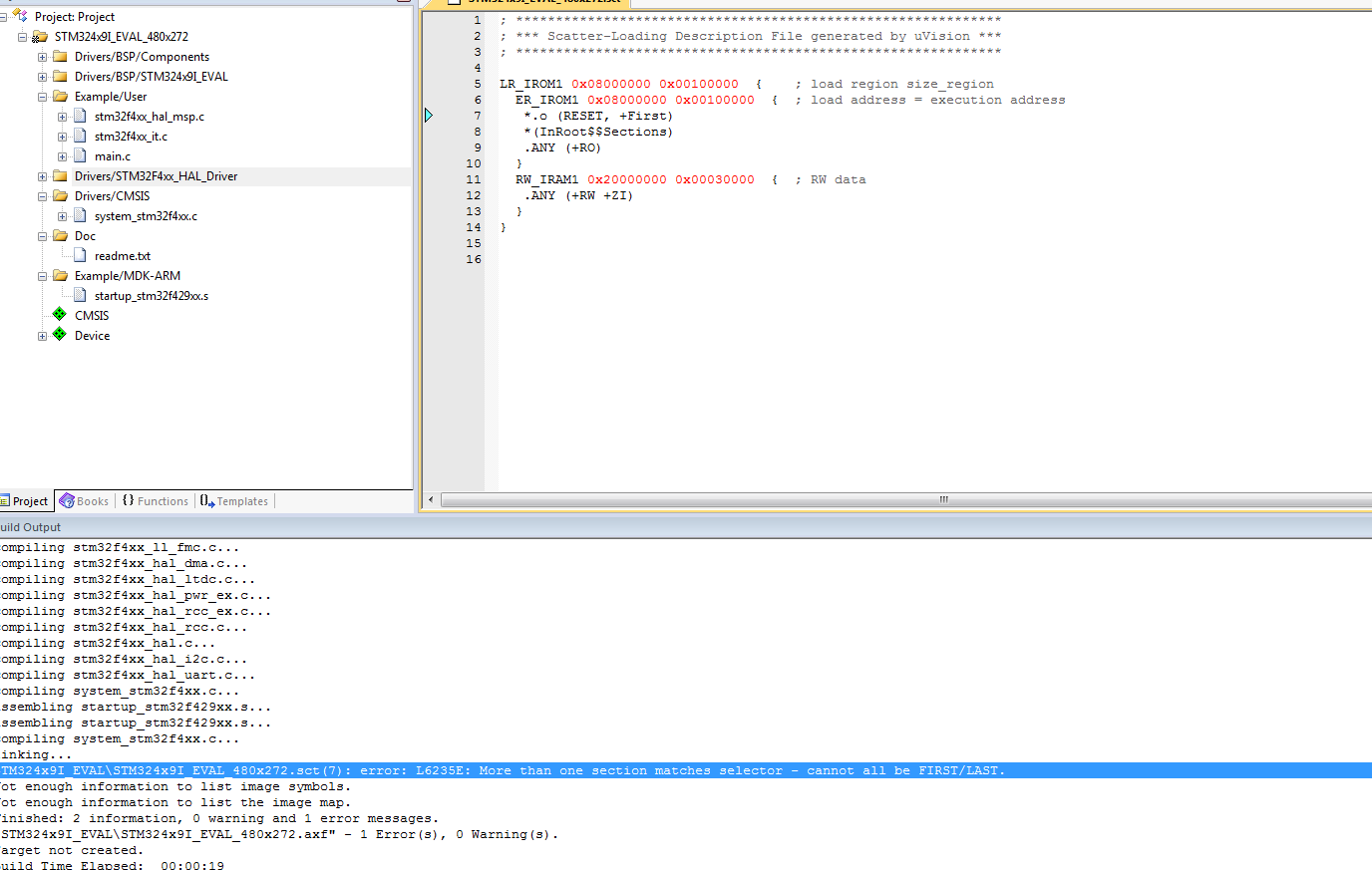Click the 'compiling stm32f4xx_hal_uart.c...' output line
This screenshot has height=870, width=1372.
(128, 675)
